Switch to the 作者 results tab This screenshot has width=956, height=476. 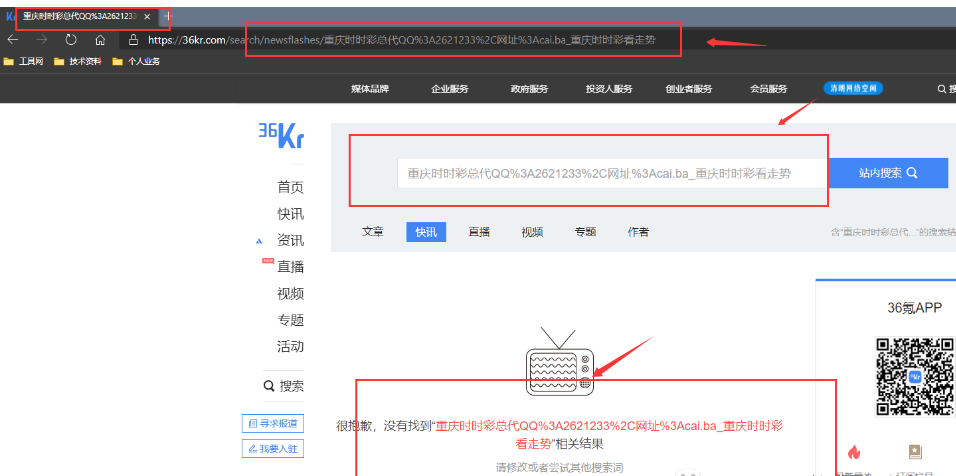coord(638,232)
